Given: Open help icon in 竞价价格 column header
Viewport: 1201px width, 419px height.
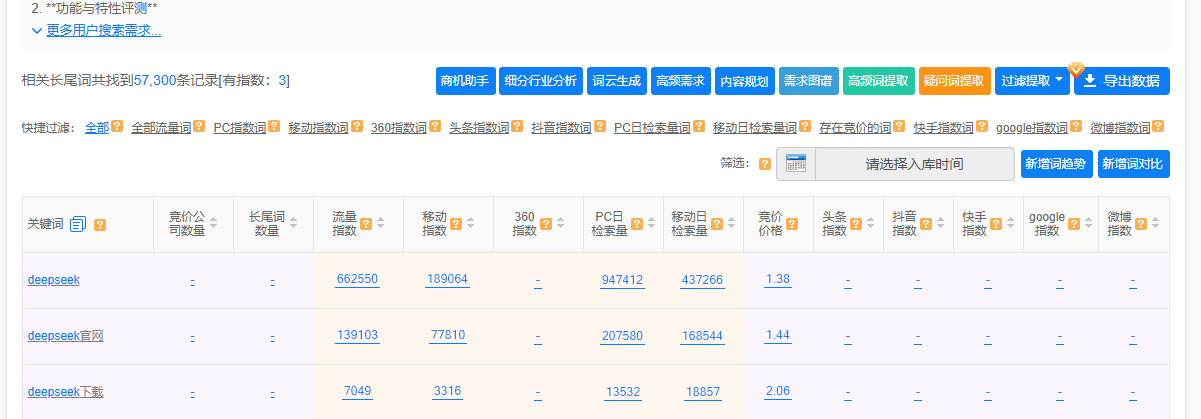Looking at the screenshot, I should tap(792, 224).
